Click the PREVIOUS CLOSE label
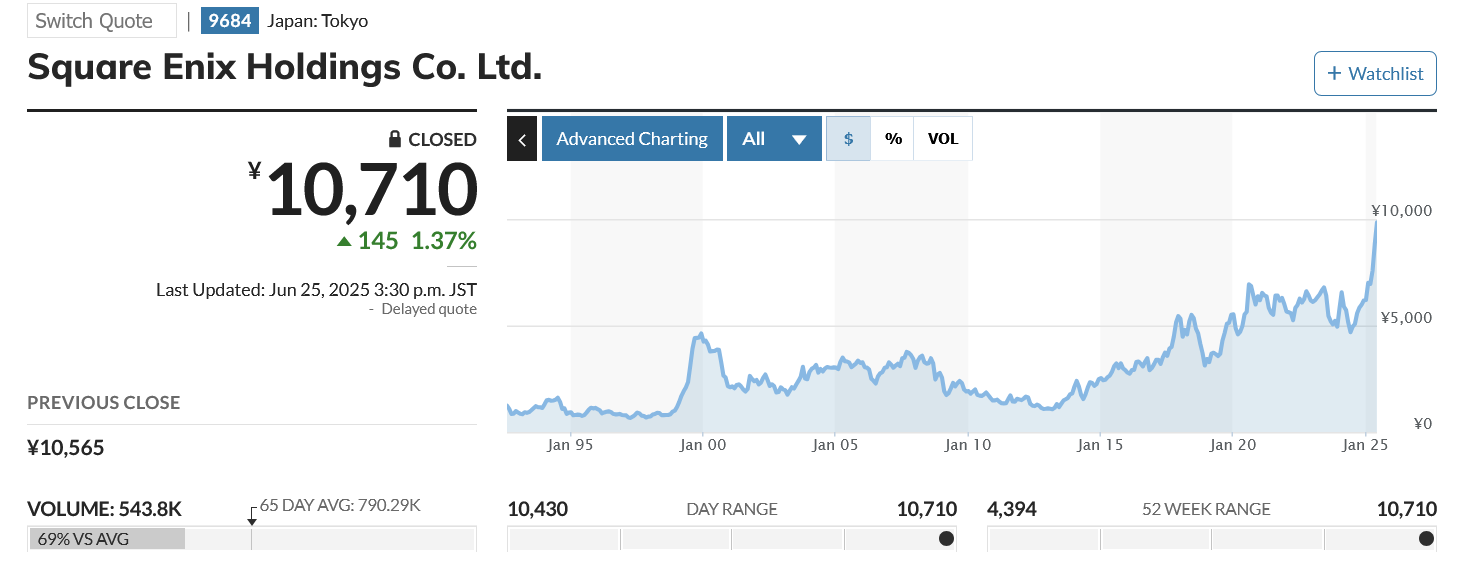This screenshot has width=1474, height=583. click(104, 403)
